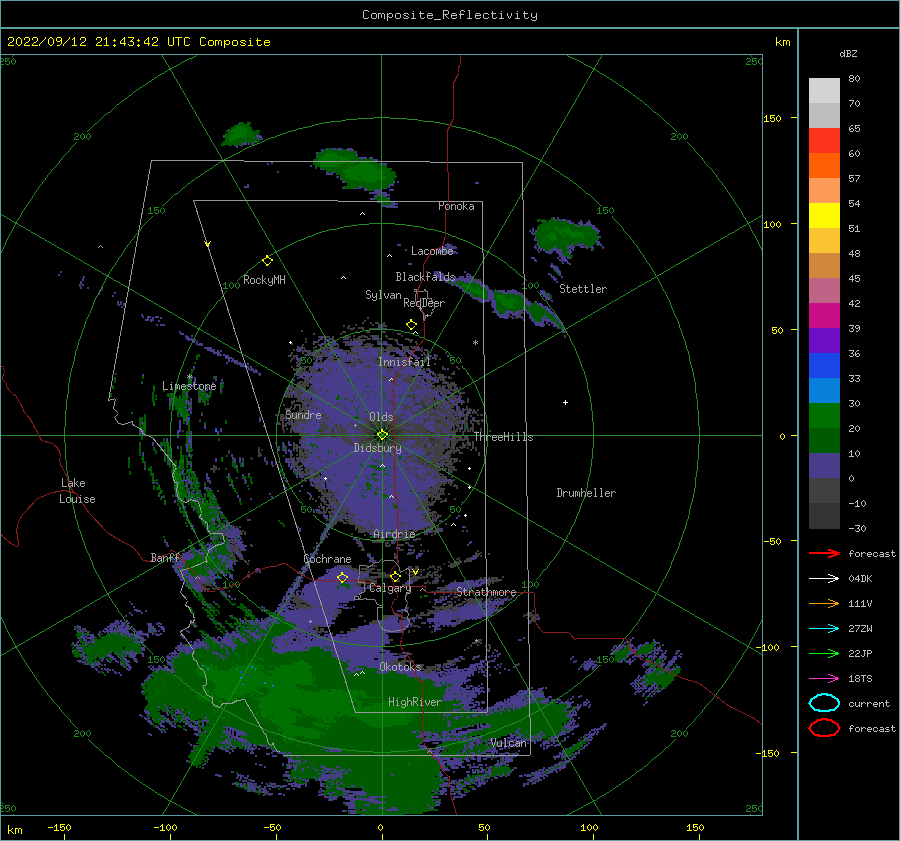Choose the green 22JP arrow legend entry

(824, 653)
